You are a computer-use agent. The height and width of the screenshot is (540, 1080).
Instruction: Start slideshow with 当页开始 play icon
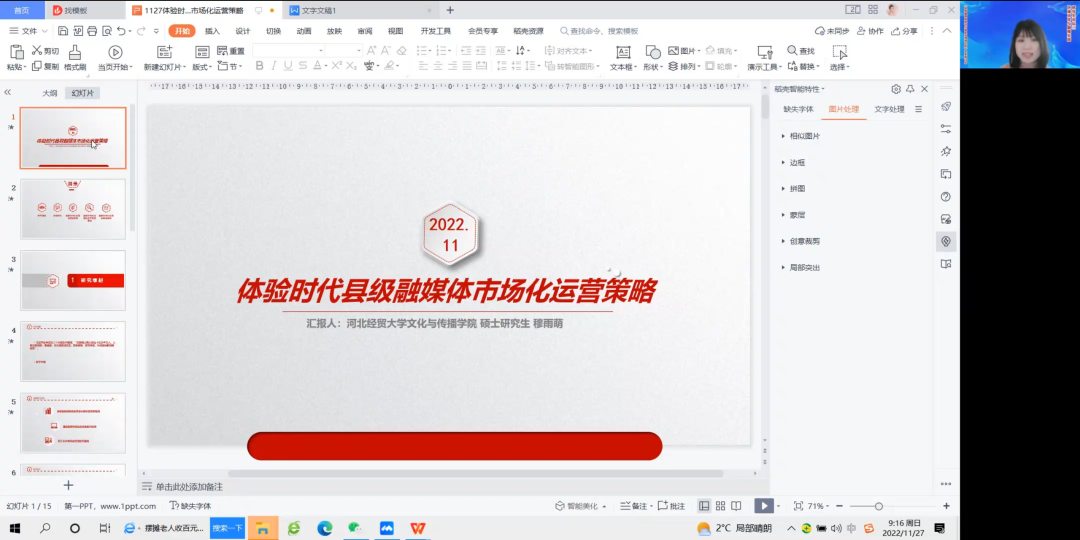pyautogui.click(x=115, y=52)
